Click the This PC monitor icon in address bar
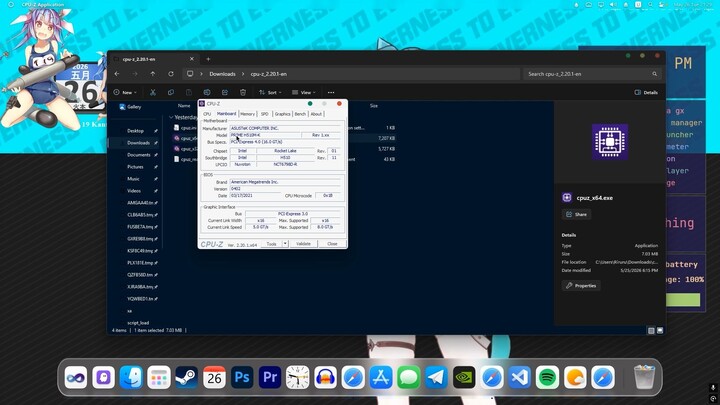 coord(190,74)
